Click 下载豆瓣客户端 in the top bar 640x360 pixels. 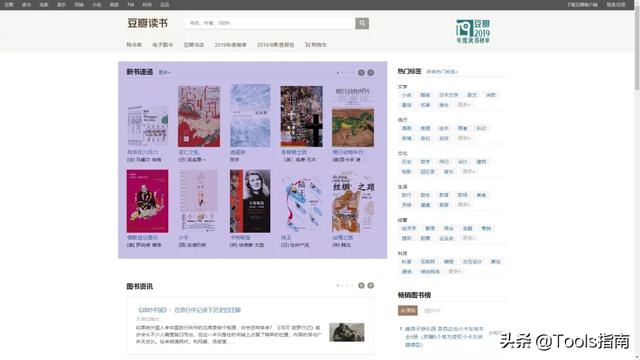[x=582, y=4]
